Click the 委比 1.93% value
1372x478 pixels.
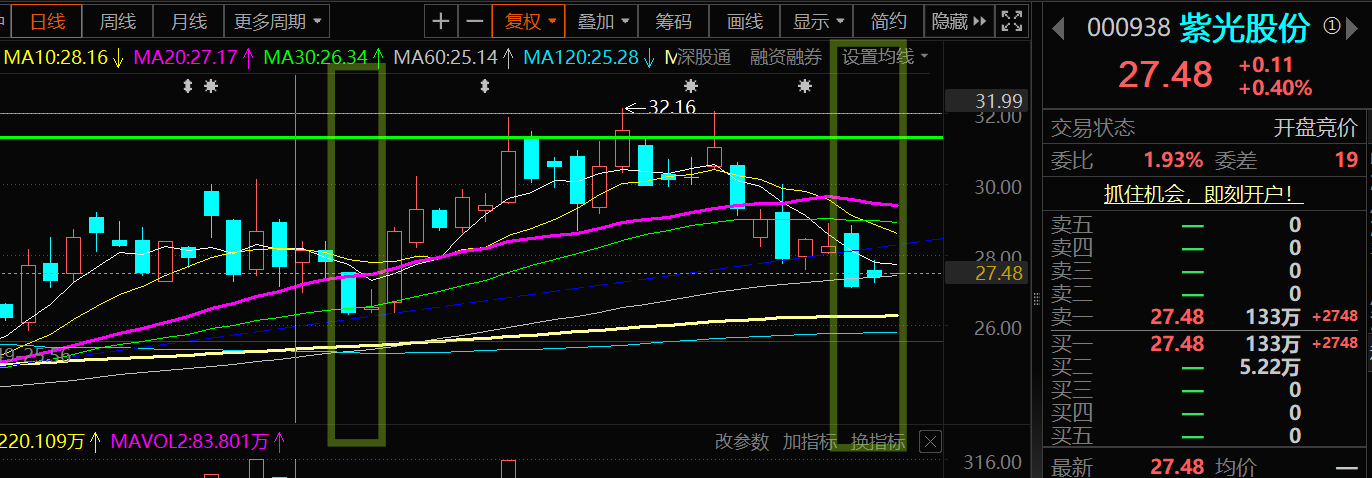click(x=1173, y=160)
